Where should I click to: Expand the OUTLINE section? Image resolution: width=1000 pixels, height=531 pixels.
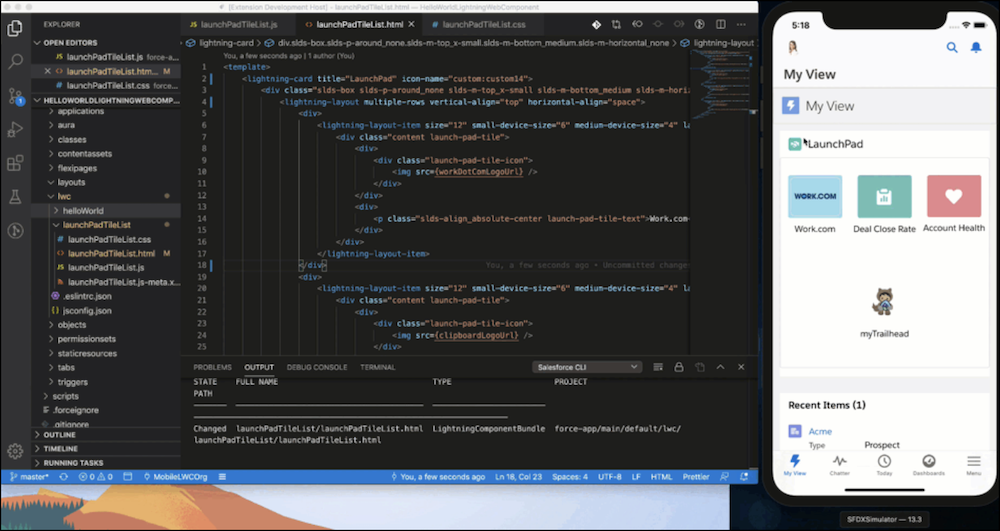click(x=60, y=435)
